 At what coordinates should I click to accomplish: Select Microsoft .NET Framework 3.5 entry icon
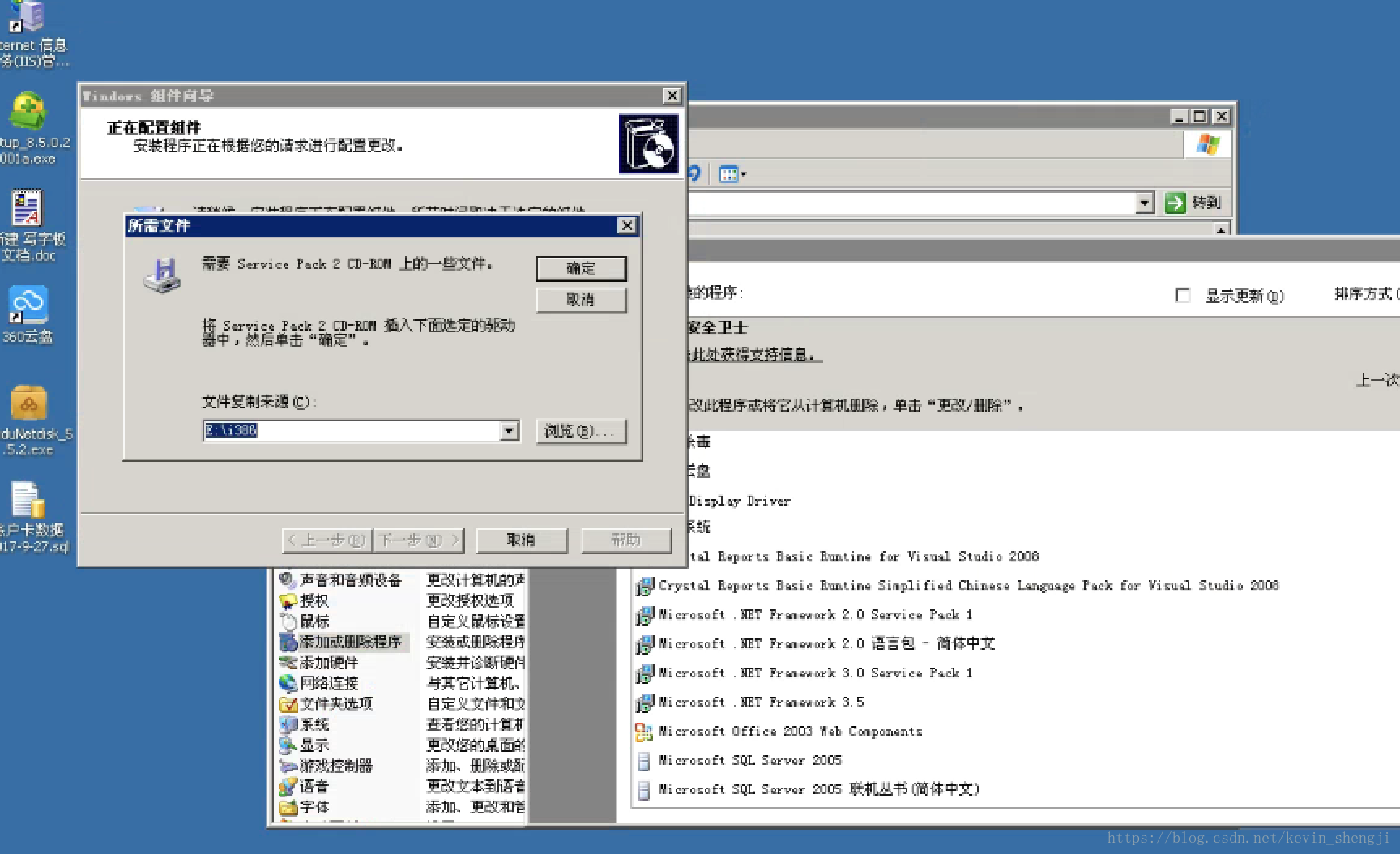644,702
